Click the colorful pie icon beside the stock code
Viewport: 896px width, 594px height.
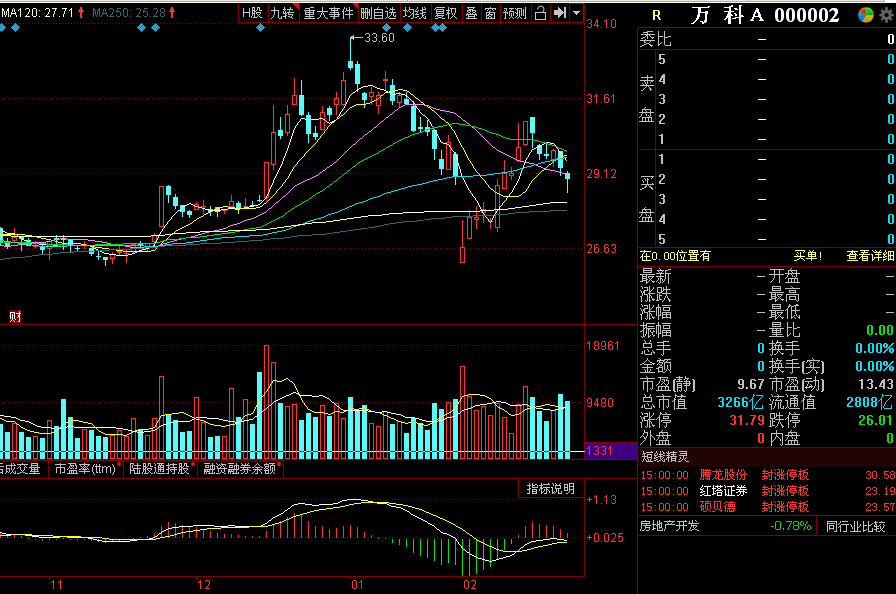coord(866,15)
